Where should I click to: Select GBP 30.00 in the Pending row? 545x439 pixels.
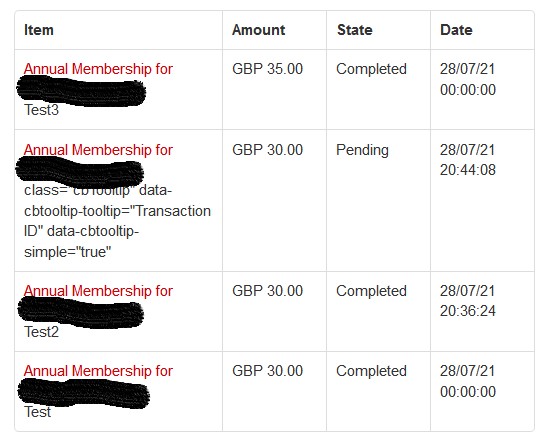click(267, 150)
